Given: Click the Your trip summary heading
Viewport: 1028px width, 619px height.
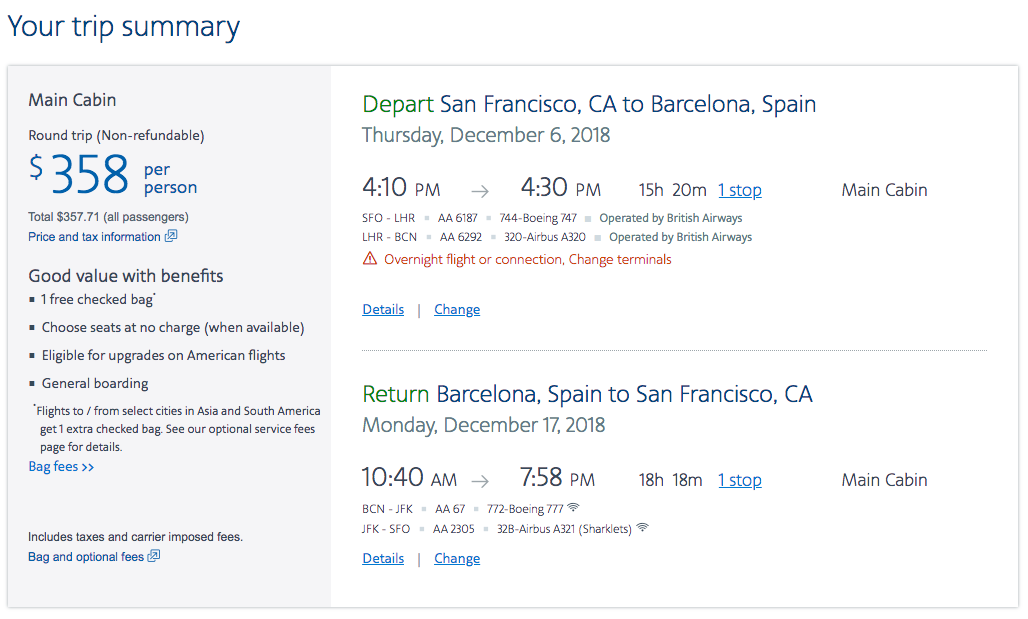Looking at the screenshot, I should tap(124, 26).
